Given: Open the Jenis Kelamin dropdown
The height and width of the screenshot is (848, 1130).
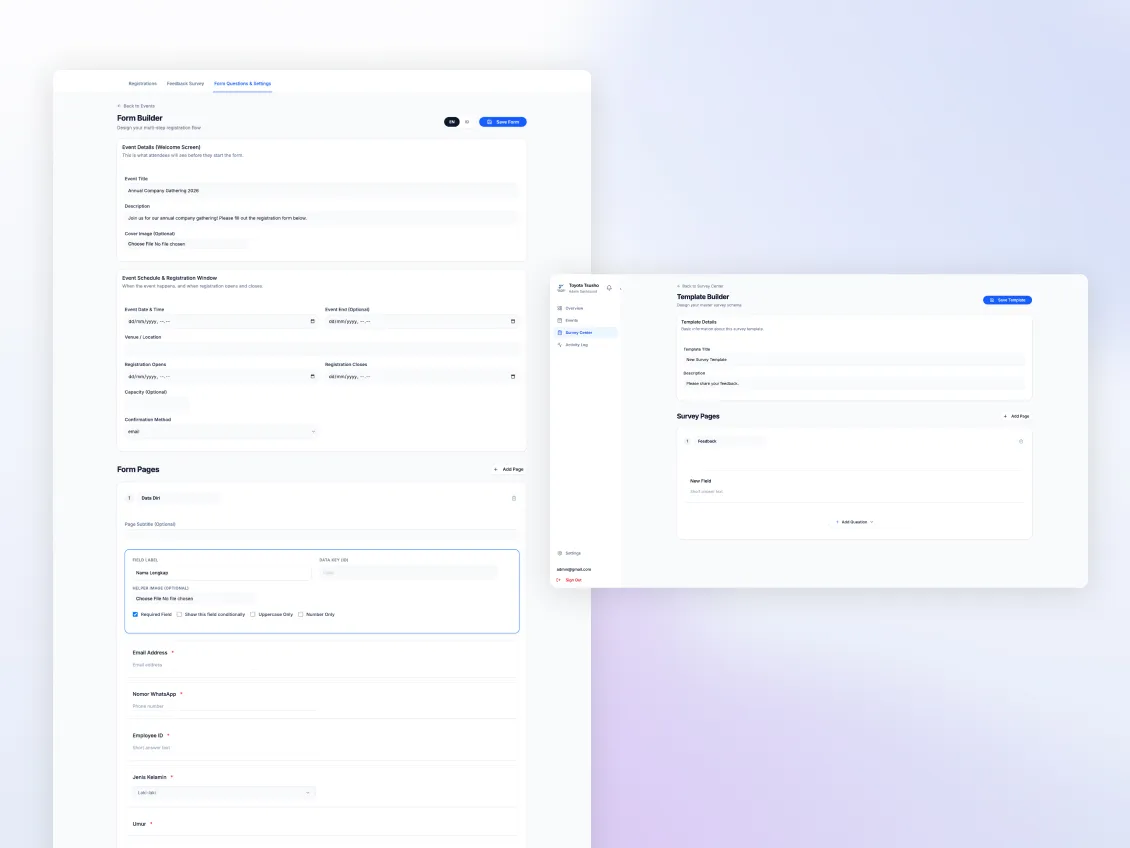Looking at the screenshot, I should coord(223,793).
